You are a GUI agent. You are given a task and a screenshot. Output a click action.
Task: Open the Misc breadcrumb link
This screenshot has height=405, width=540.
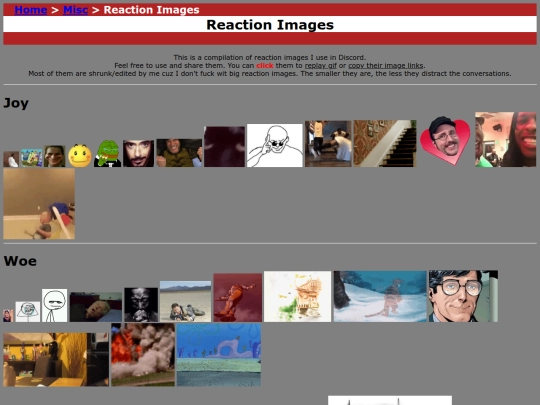click(x=75, y=10)
